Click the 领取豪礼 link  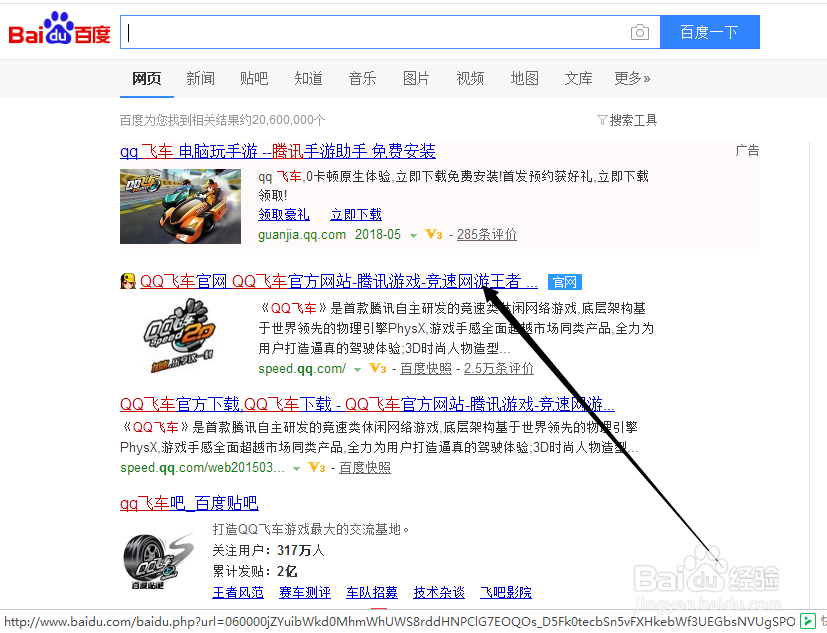tap(284, 215)
